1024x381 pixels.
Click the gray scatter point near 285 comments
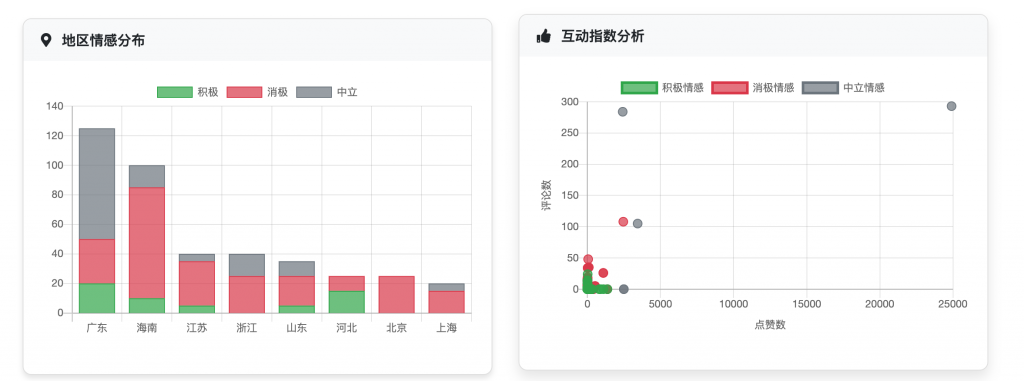coord(622,112)
